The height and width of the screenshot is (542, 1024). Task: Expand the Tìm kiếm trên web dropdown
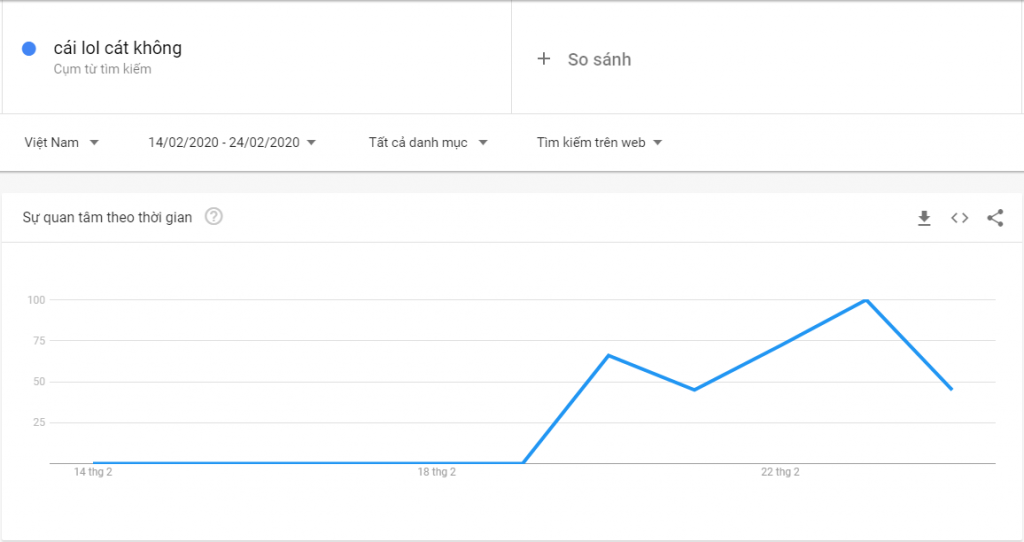coord(599,143)
